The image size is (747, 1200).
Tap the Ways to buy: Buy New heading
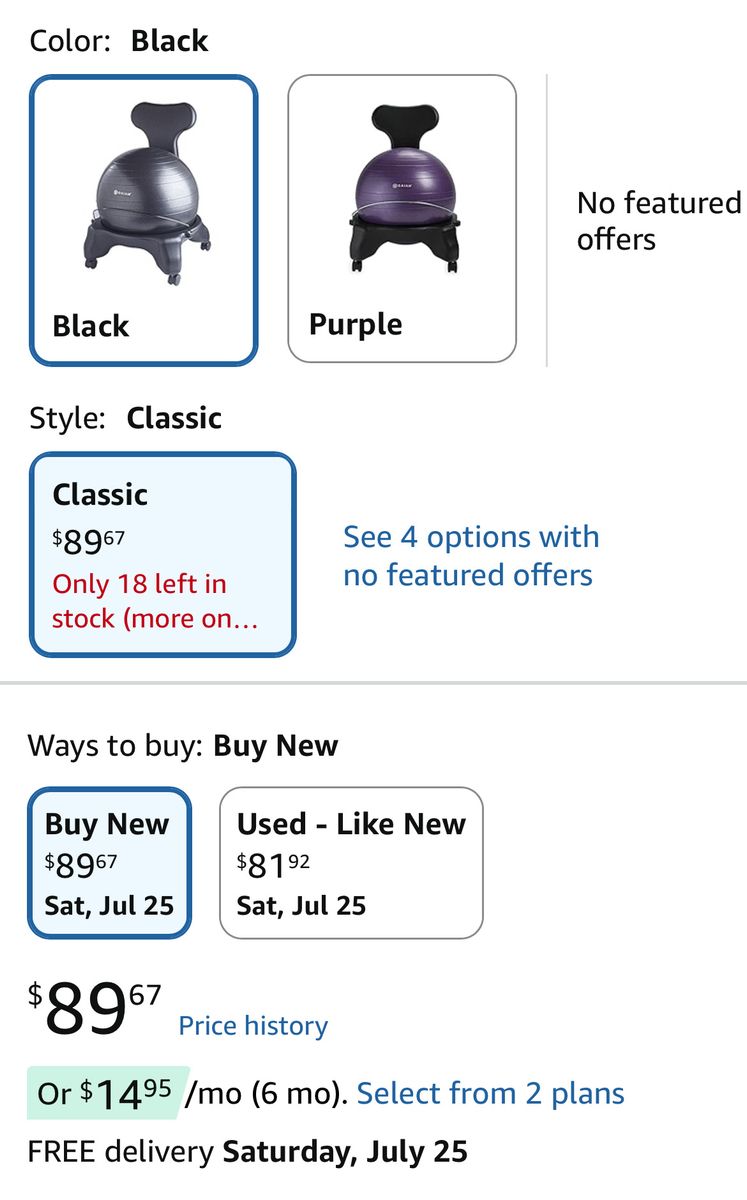[183, 746]
